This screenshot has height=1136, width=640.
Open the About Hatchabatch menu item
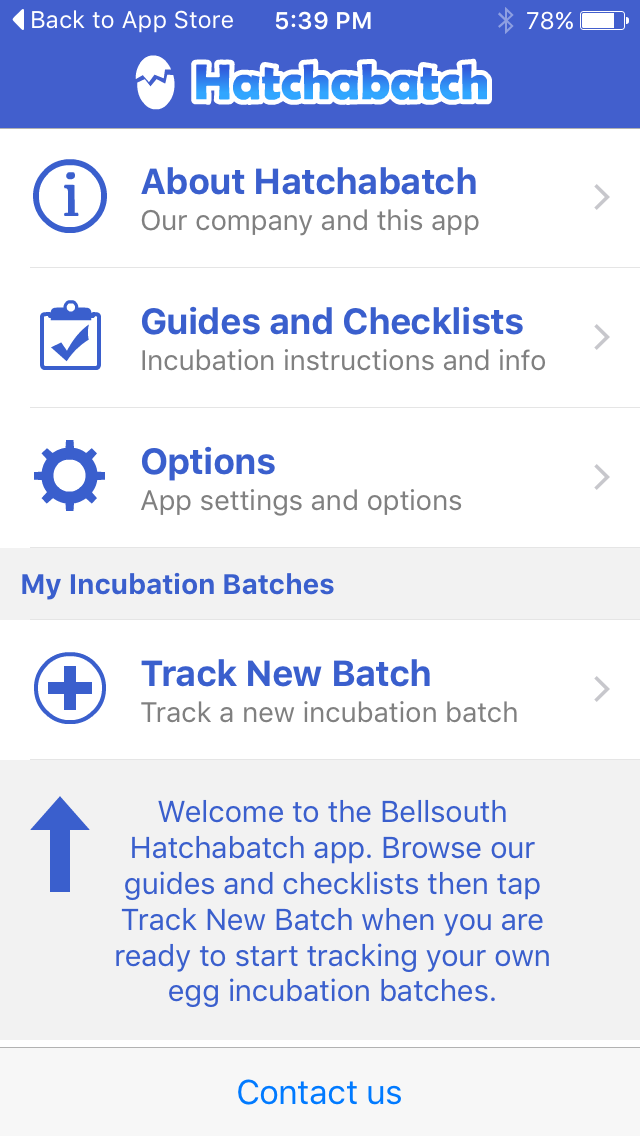coord(309,182)
